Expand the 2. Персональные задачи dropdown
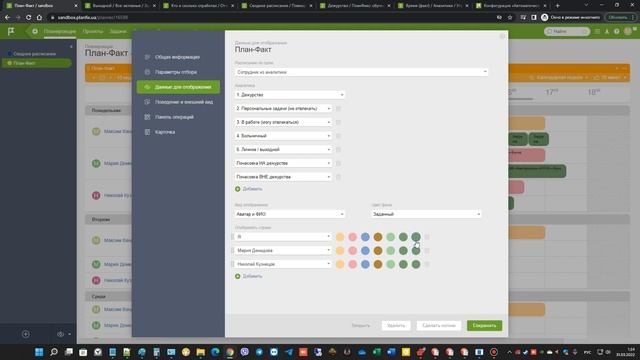 tap(283, 109)
